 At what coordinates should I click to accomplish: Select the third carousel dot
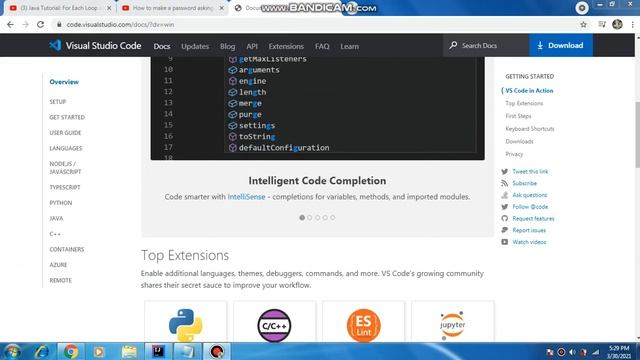(318, 218)
